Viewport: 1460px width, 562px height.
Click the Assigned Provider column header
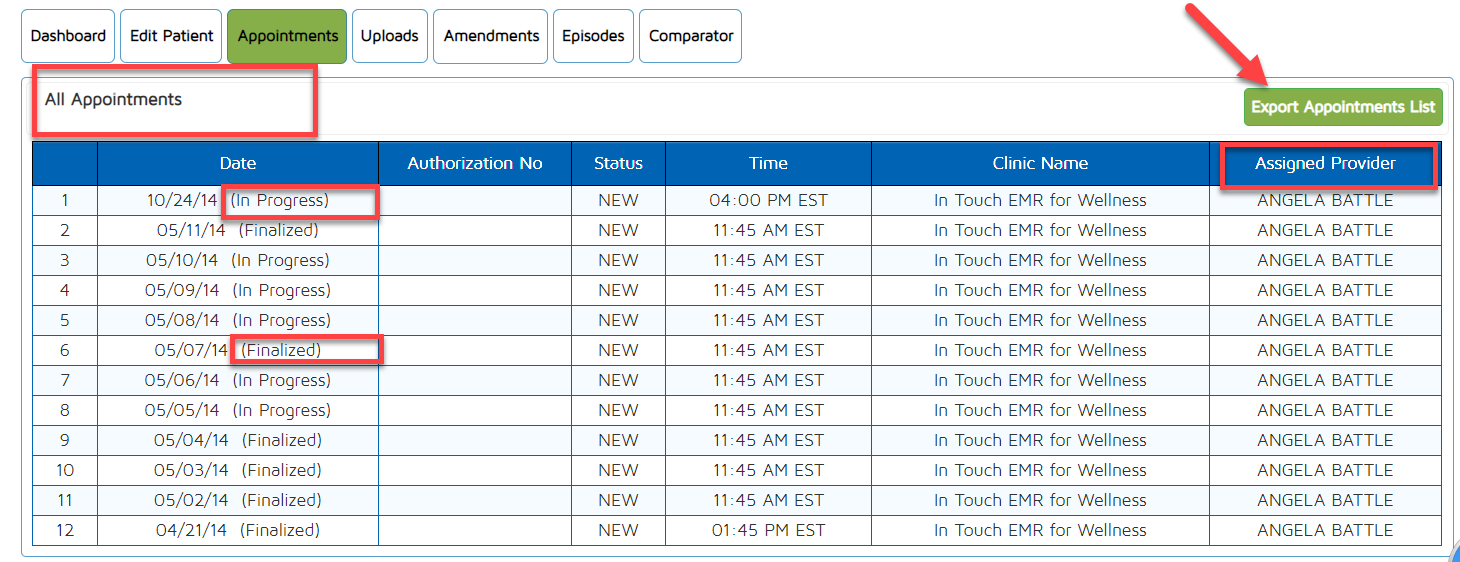tap(1325, 163)
